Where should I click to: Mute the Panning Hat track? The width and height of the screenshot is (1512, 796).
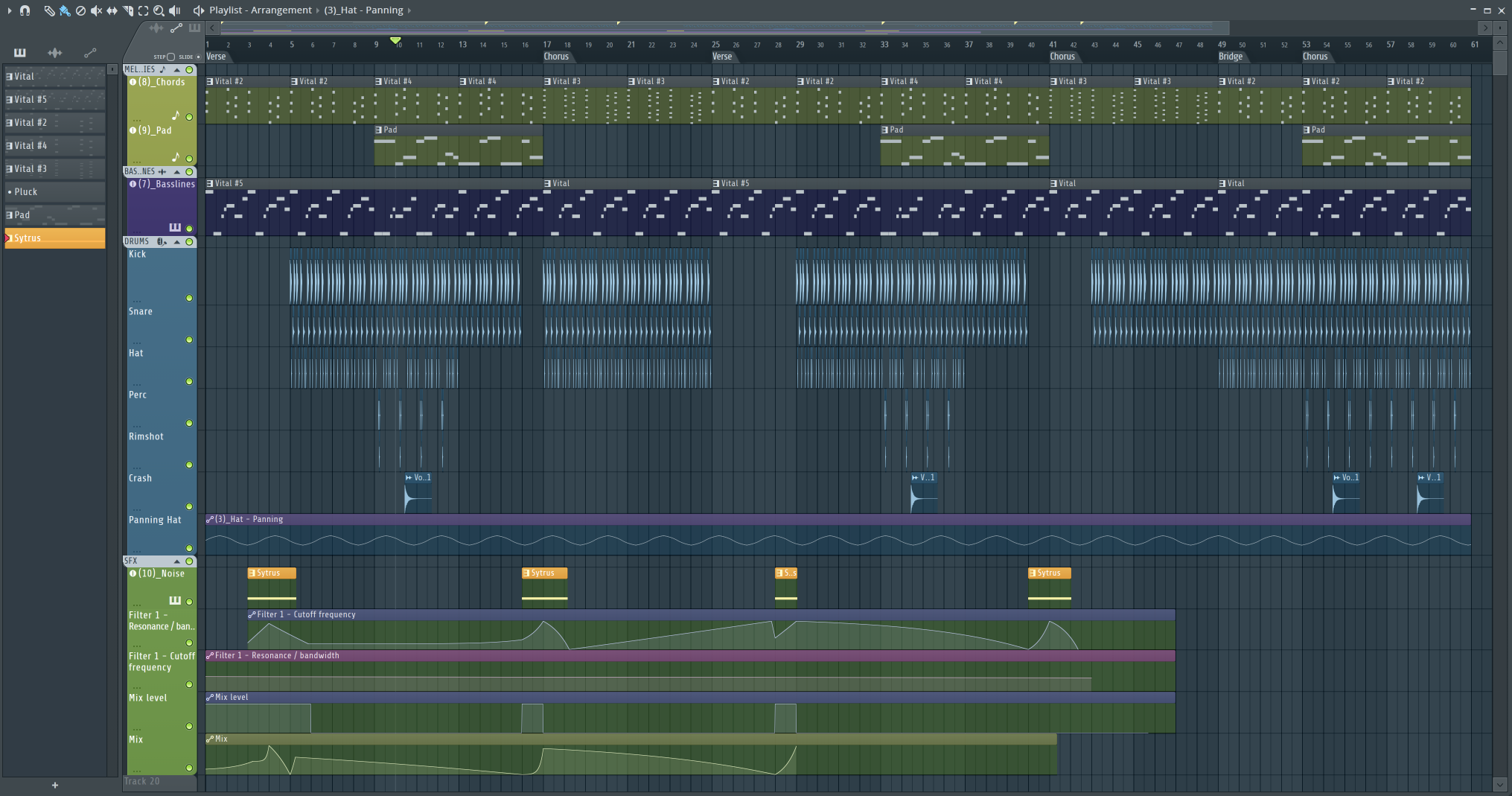point(189,548)
